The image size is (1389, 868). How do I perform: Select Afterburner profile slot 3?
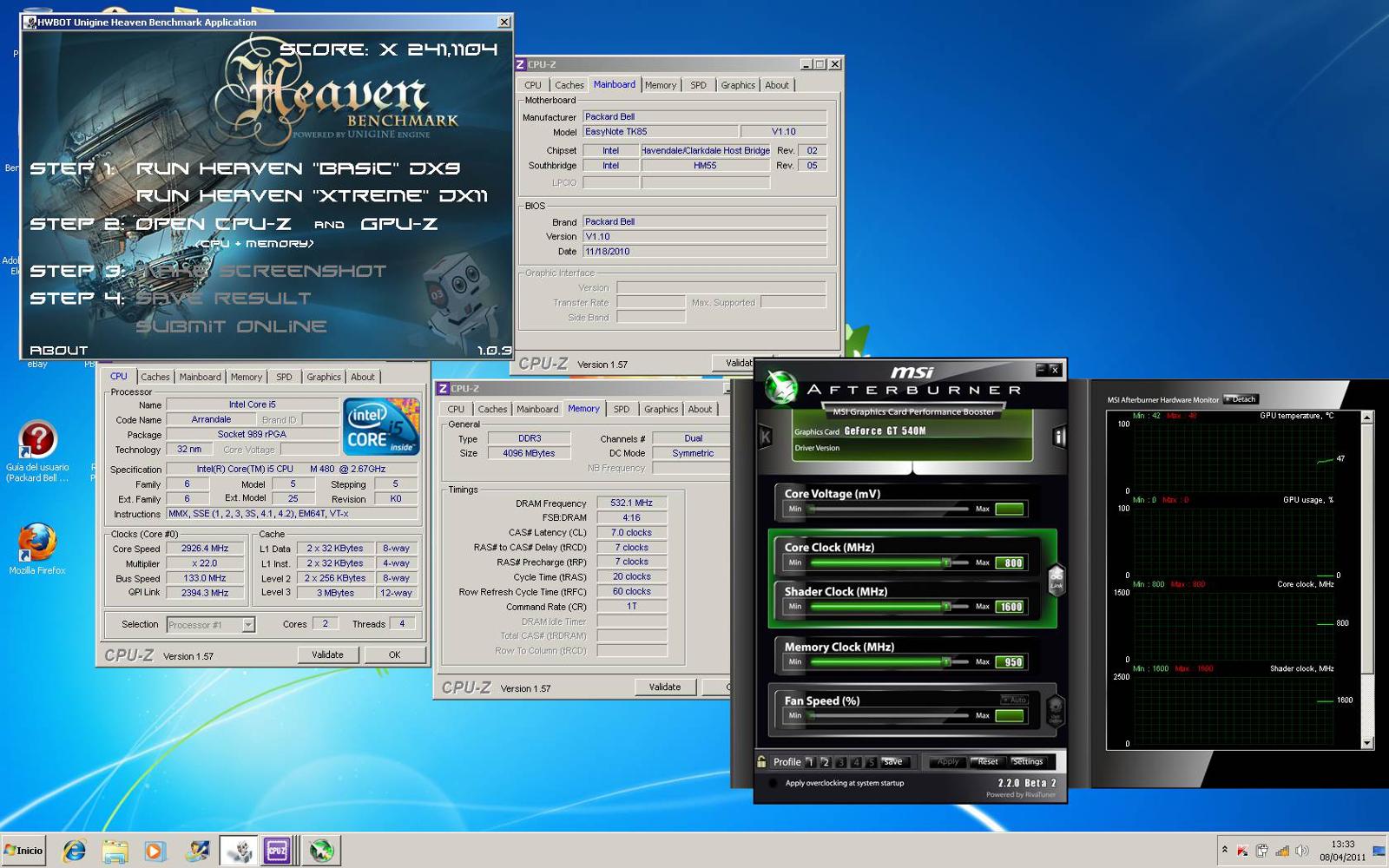click(x=841, y=762)
